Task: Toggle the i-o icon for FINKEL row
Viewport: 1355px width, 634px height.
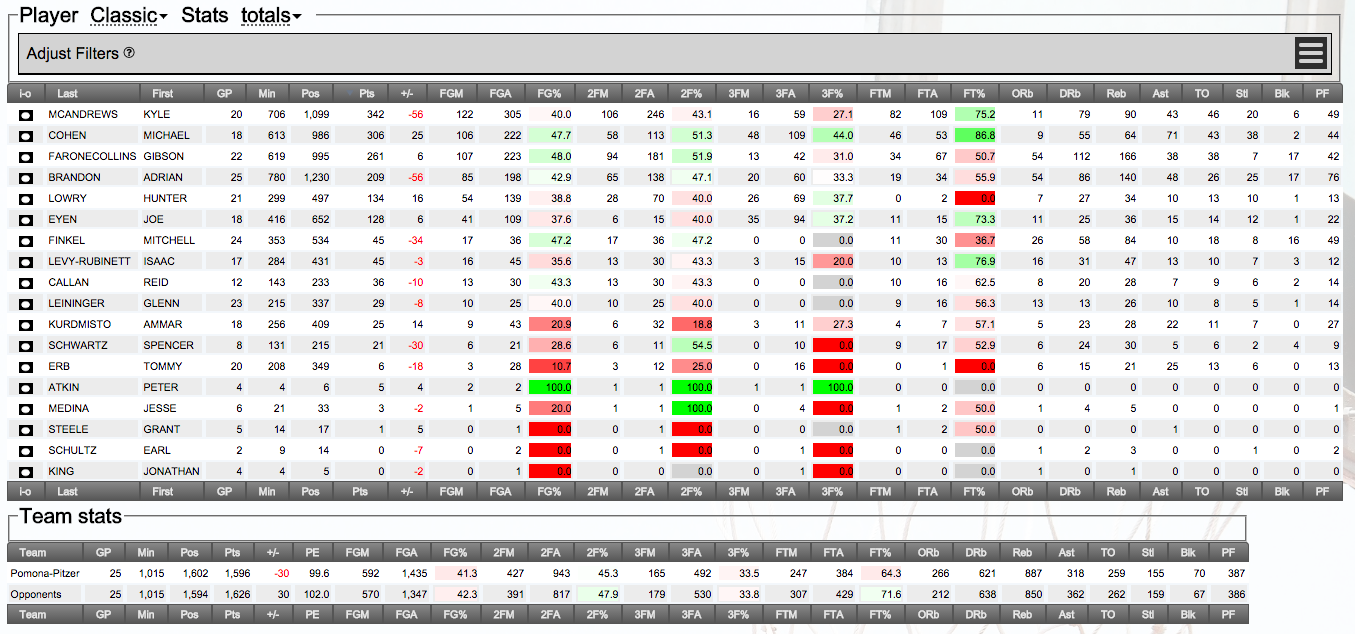Action: [x=25, y=241]
